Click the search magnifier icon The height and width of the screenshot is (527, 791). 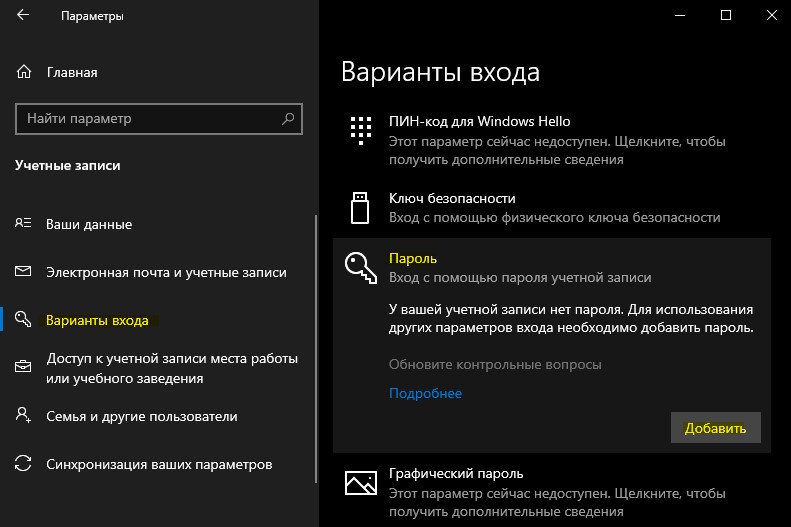(288, 119)
